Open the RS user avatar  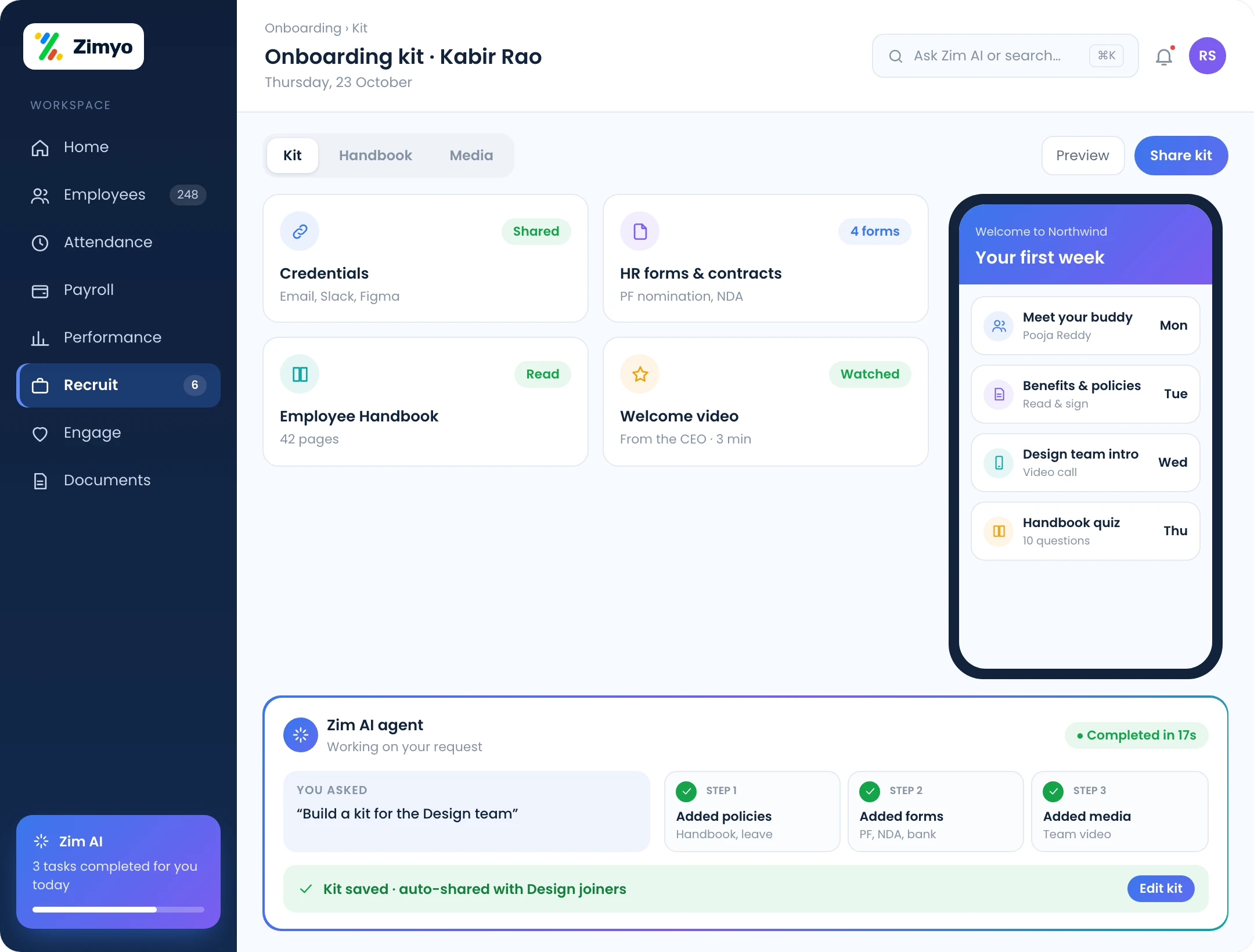1207,56
